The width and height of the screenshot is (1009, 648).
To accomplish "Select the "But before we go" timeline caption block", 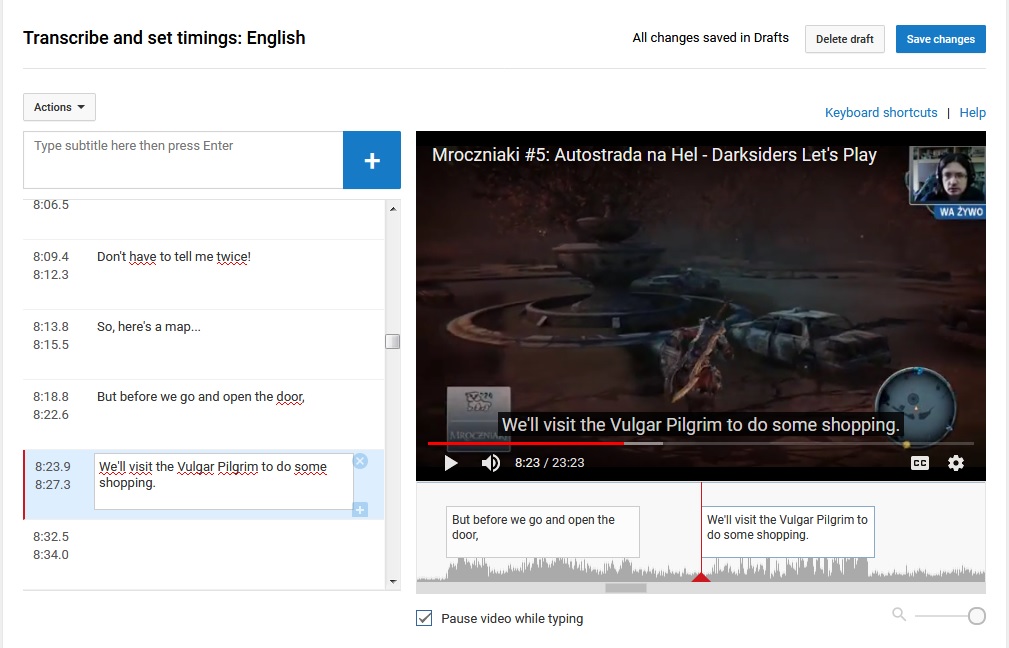I will [542, 532].
